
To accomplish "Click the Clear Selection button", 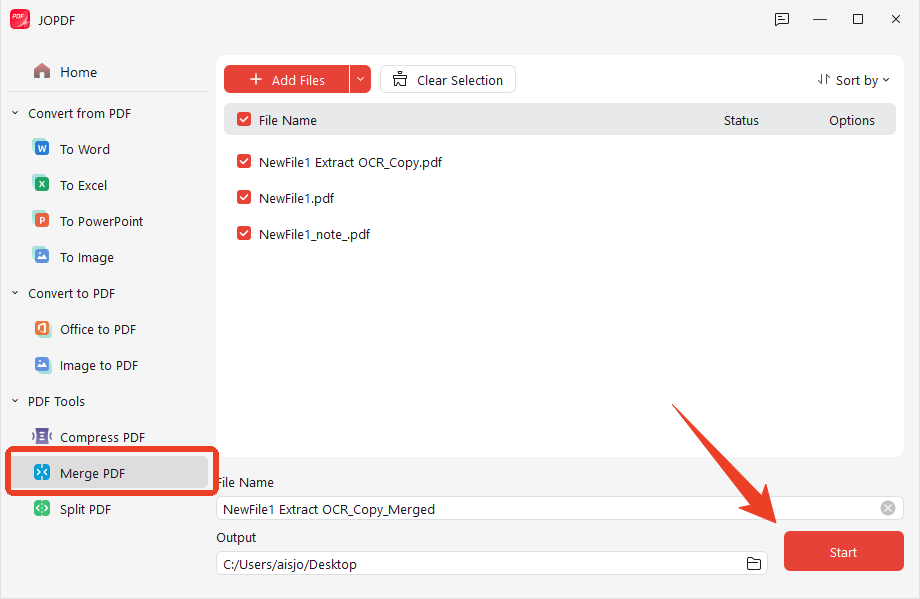I will tap(448, 79).
